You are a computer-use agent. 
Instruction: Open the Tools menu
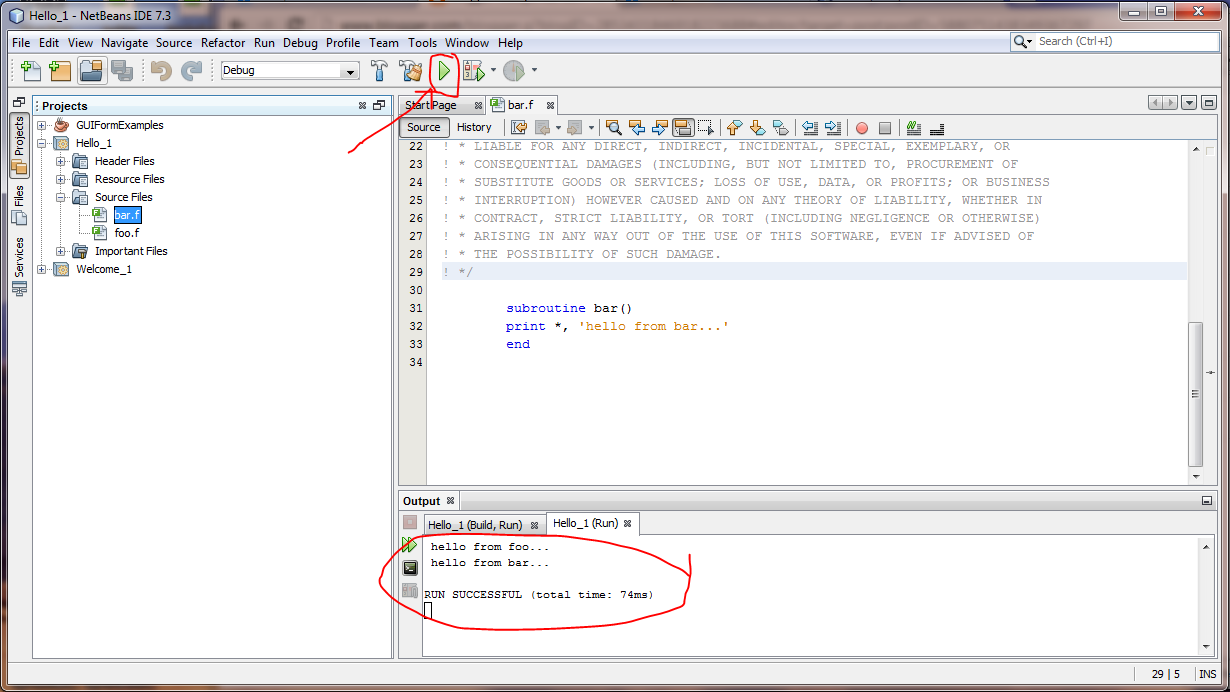(x=421, y=43)
